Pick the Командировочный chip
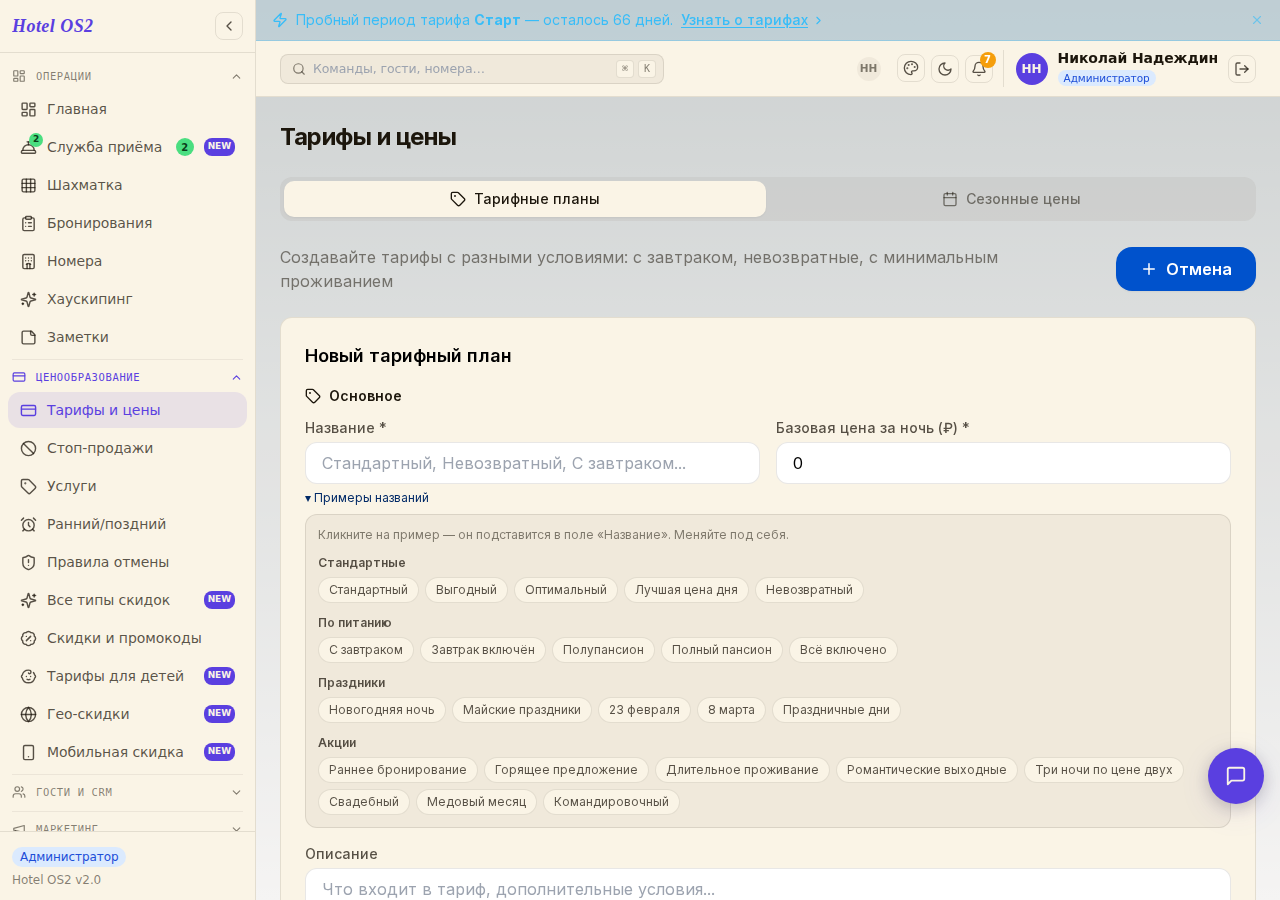The height and width of the screenshot is (900, 1280). (x=611, y=802)
